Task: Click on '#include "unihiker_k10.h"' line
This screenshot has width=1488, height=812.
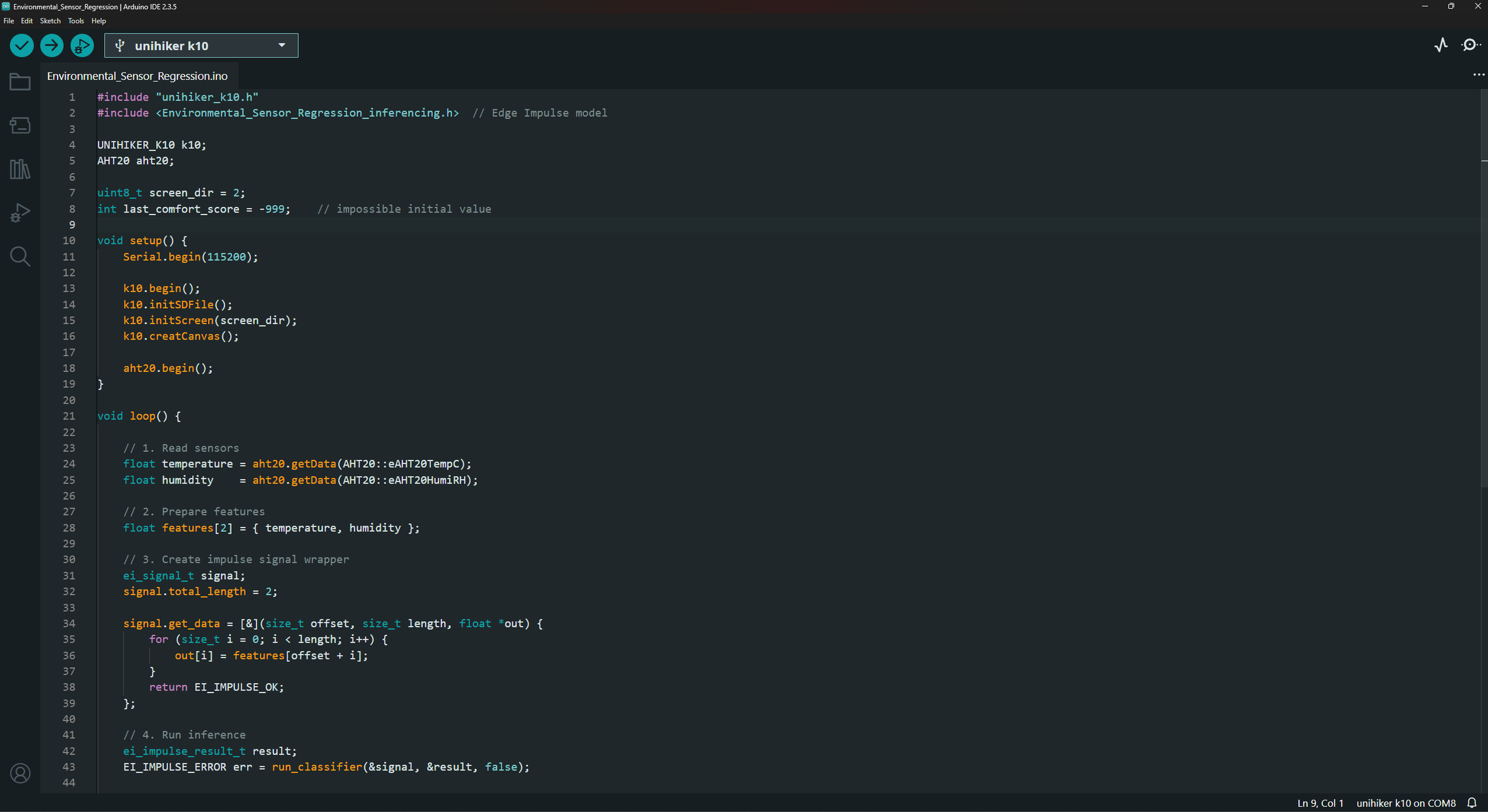Action: pyautogui.click(x=178, y=97)
